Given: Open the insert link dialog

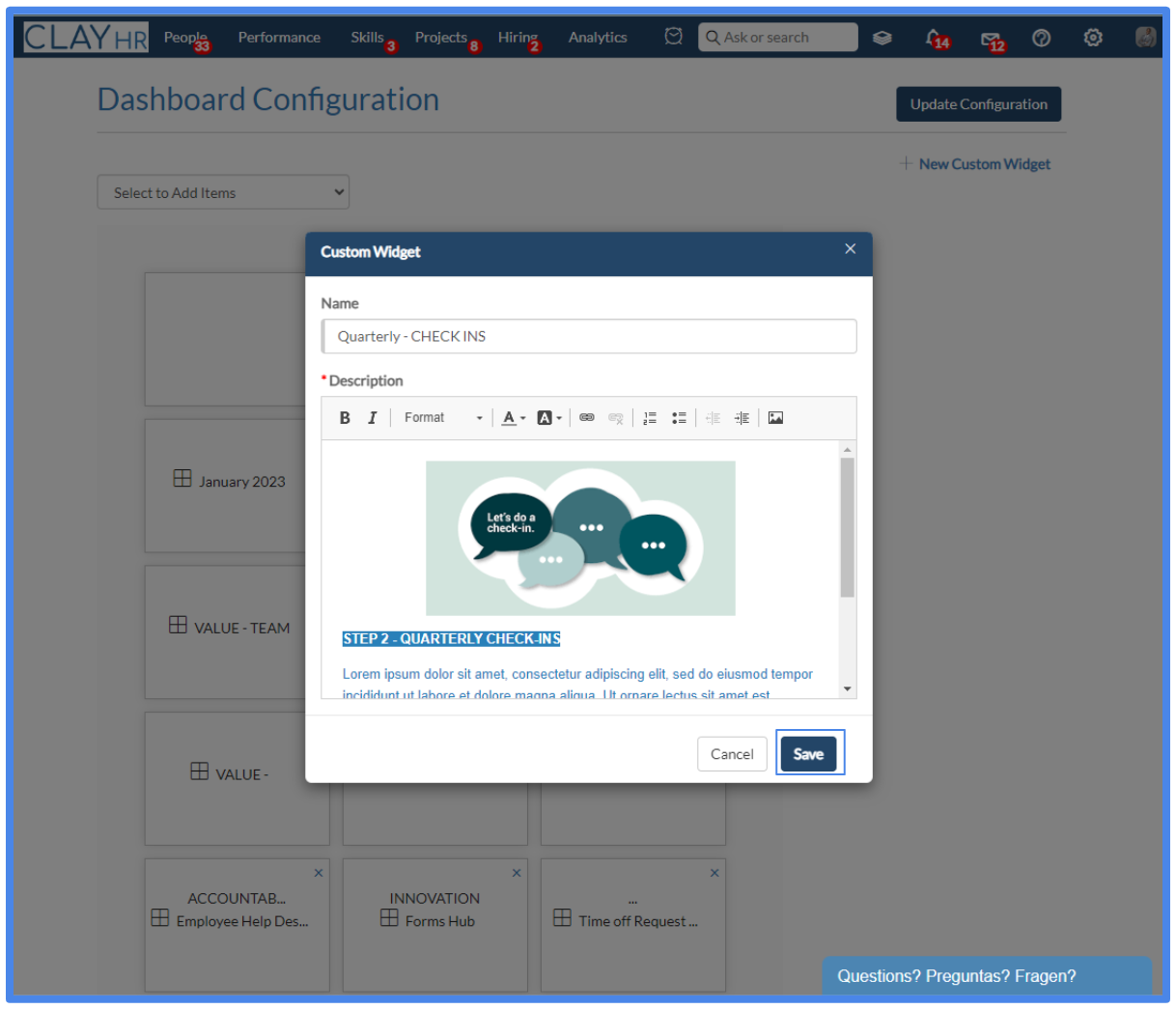Looking at the screenshot, I should [586, 417].
